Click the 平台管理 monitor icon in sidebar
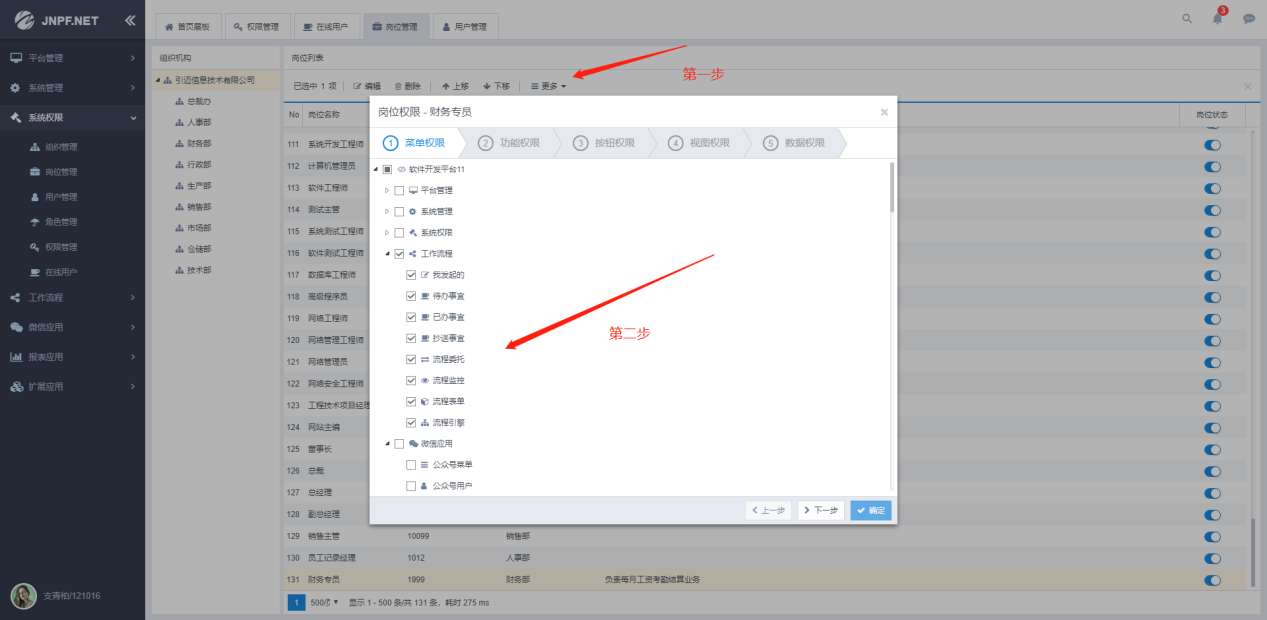 pyautogui.click(x=16, y=58)
